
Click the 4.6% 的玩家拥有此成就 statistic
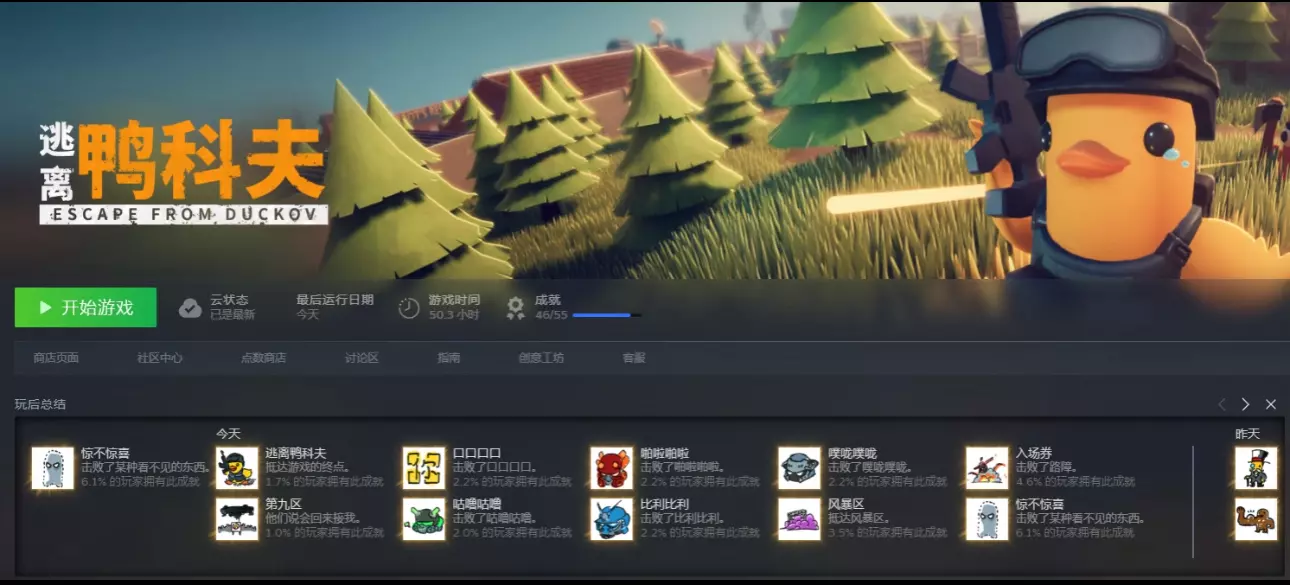pos(1075,481)
